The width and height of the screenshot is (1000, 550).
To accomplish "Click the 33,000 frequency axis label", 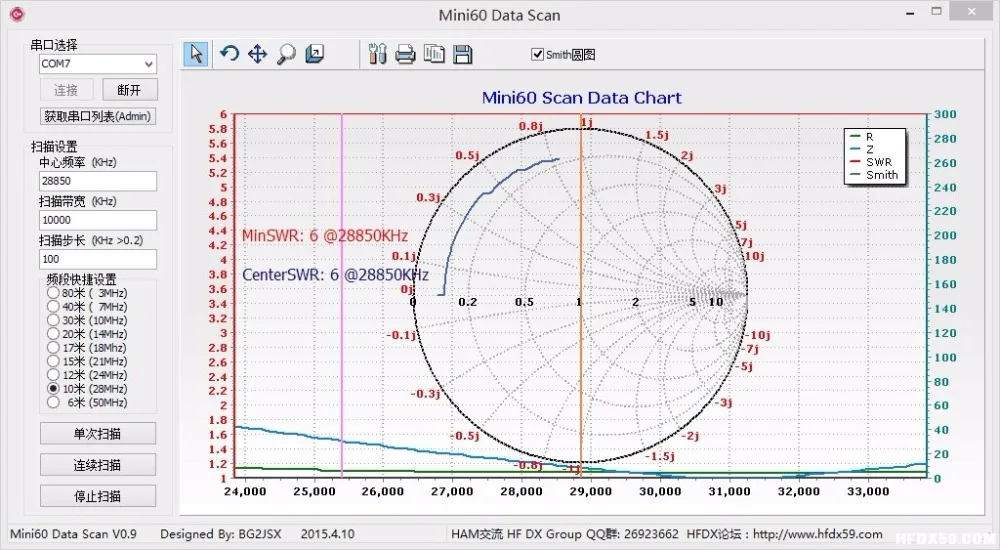I will tap(868, 491).
